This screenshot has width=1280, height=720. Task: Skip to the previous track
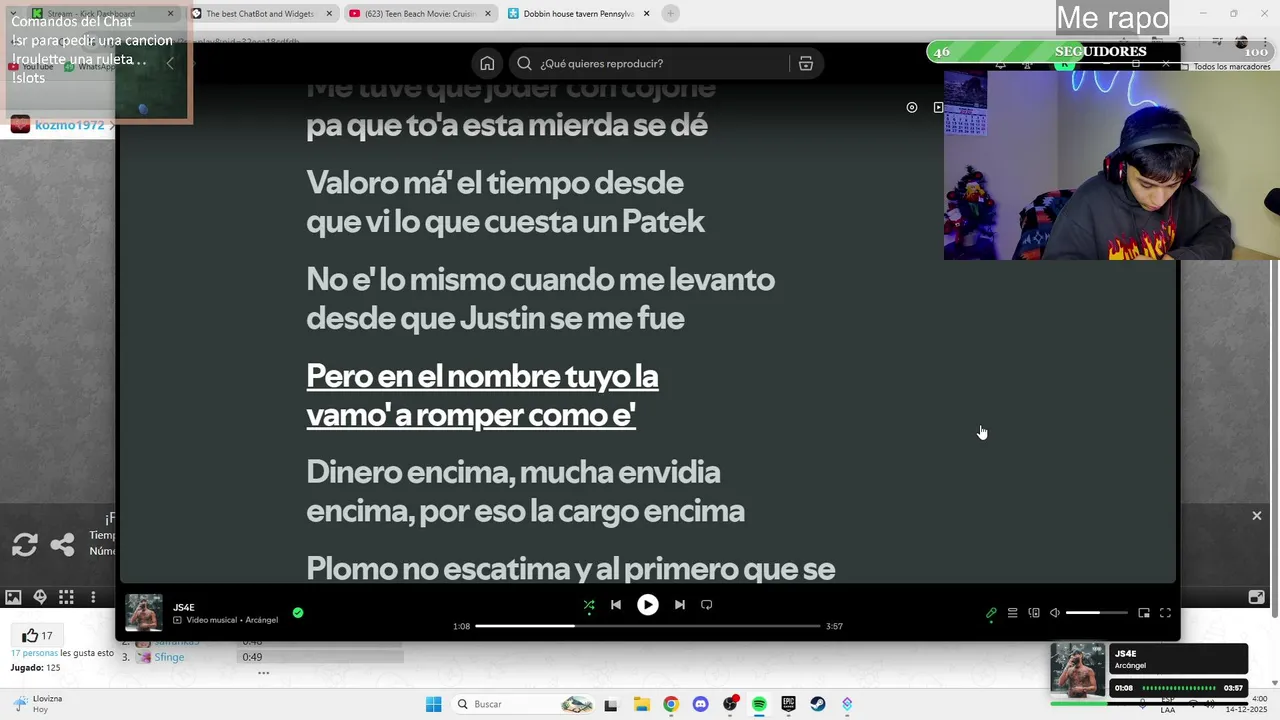[x=616, y=605]
